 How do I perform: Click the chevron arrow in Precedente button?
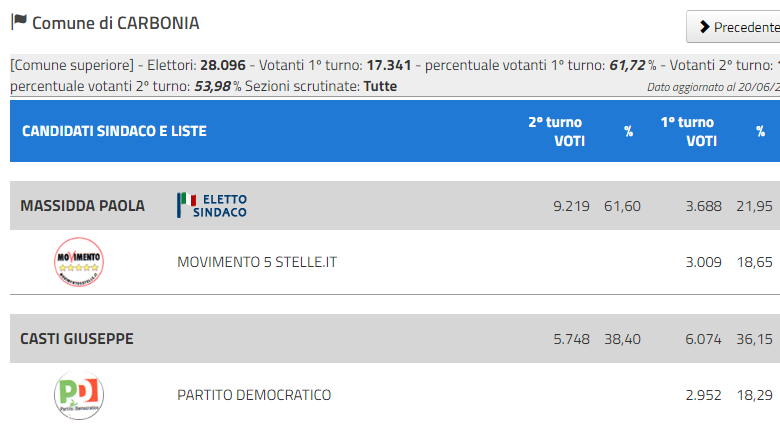pyautogui.click(x=704, y=27)
